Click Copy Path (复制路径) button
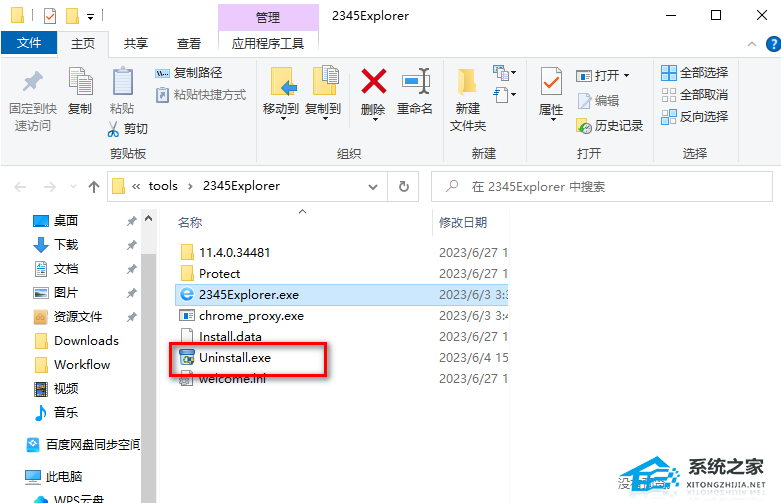The image size is (781, 503). 189,73
